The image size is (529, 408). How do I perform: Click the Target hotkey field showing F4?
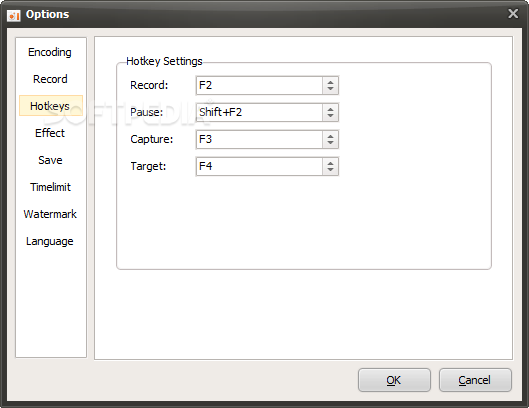[259, 166]
